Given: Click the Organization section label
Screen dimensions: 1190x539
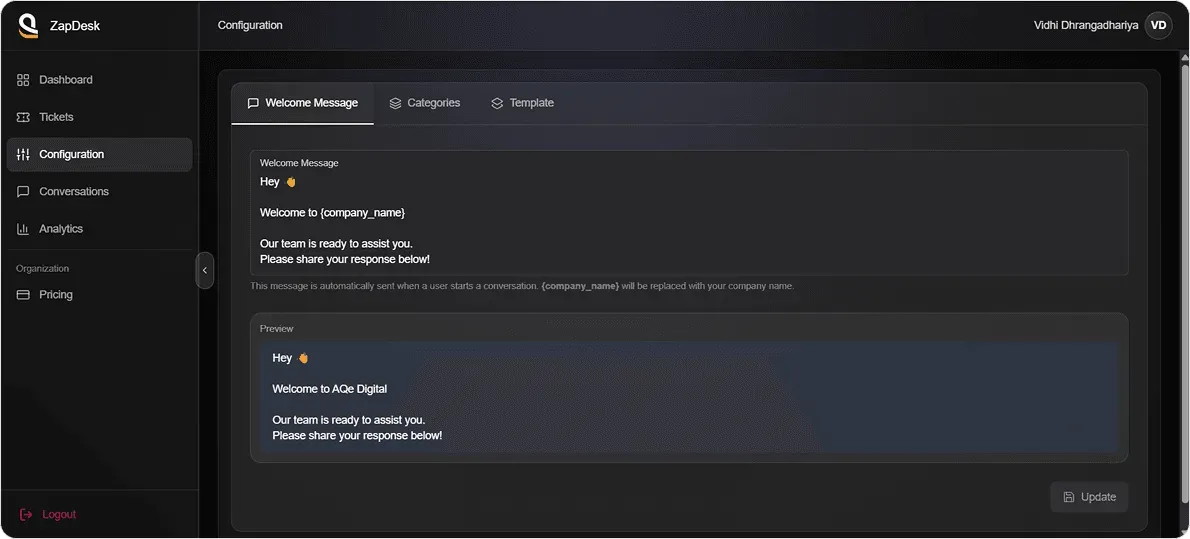Looking at the screenshot, I should [x=42, y=269].
